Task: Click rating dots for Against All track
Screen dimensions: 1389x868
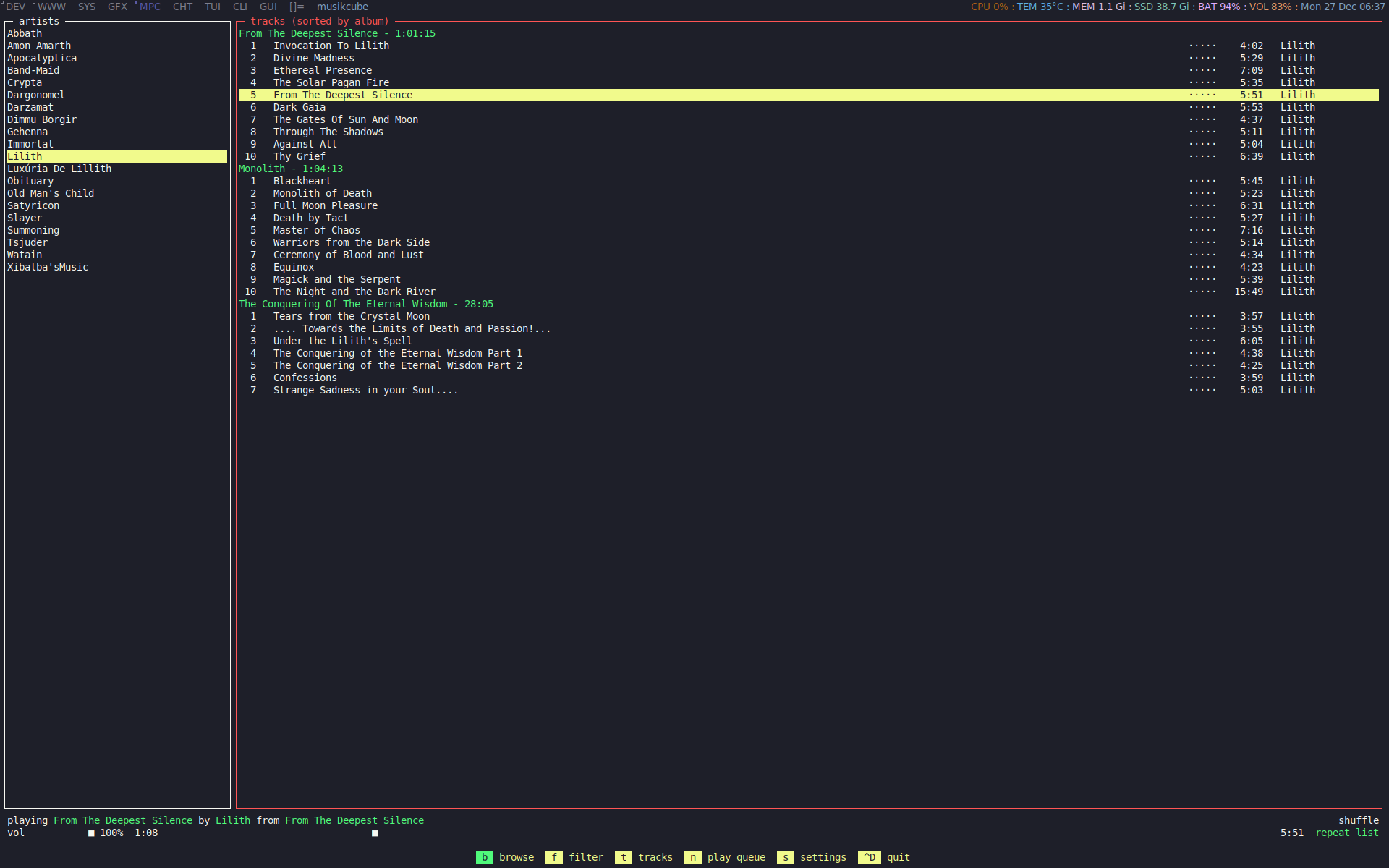Action: pos(1202,144)
